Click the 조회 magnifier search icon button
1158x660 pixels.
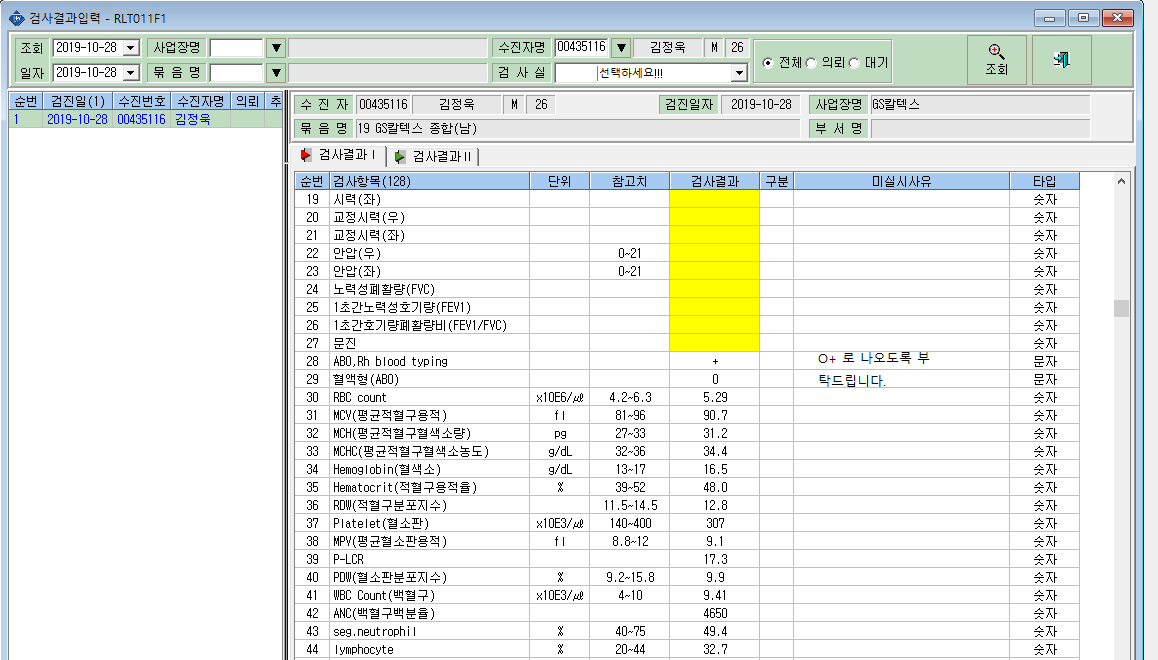tap(996, 60)
